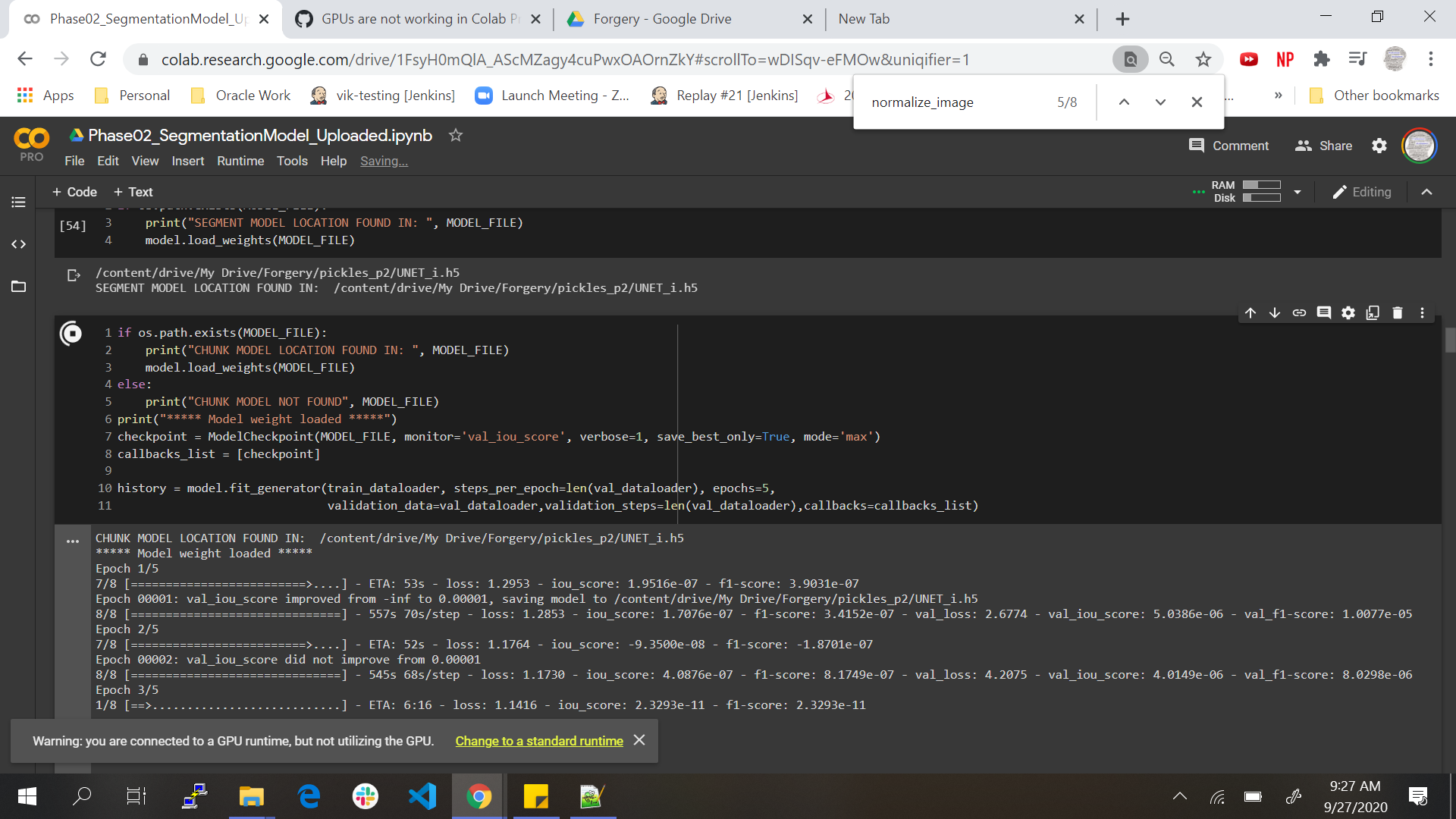
Task: Stop the currently running cell
Action: pos(71,333)
